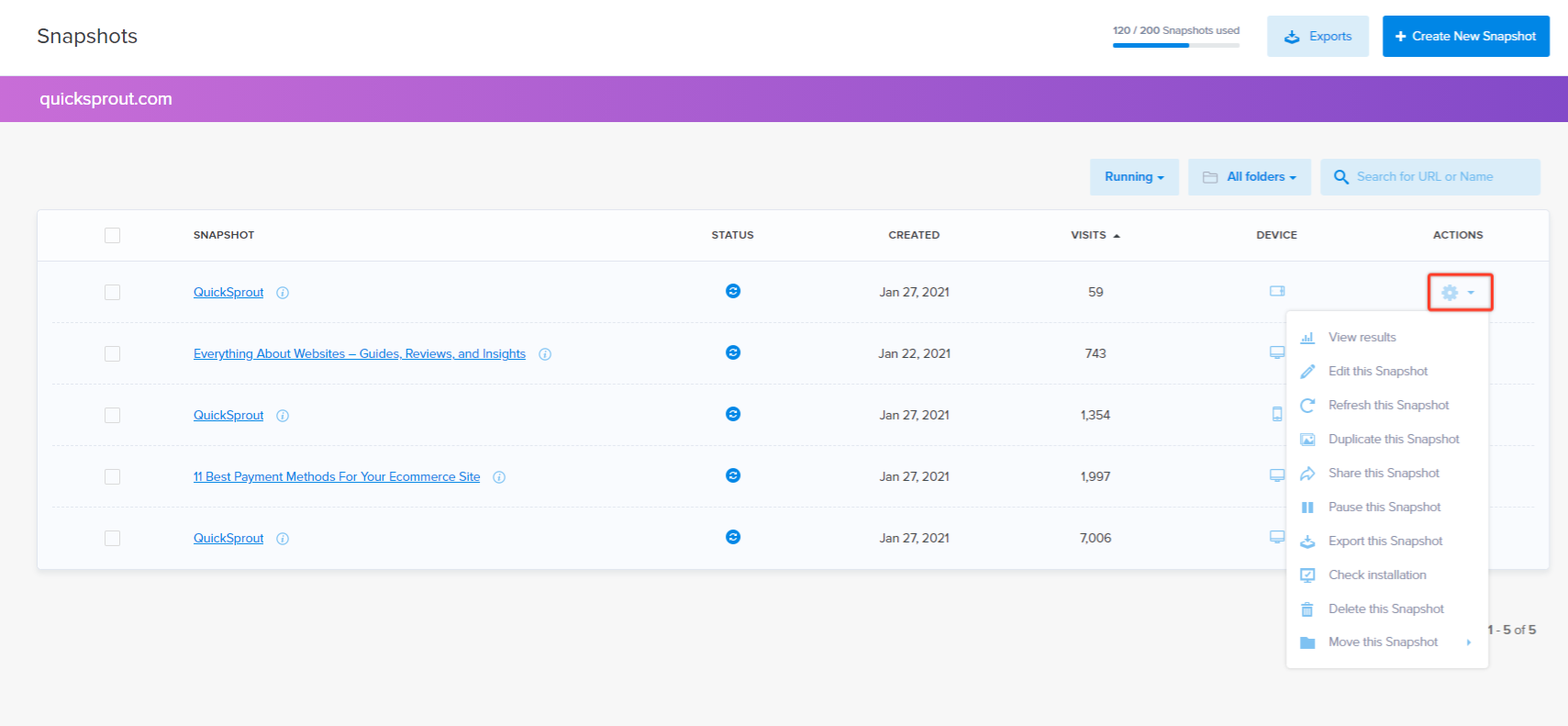1568x726 pixels.
Task: Click info icon beside 1,354-visits QuickSprout
Action: coord(283,416)
